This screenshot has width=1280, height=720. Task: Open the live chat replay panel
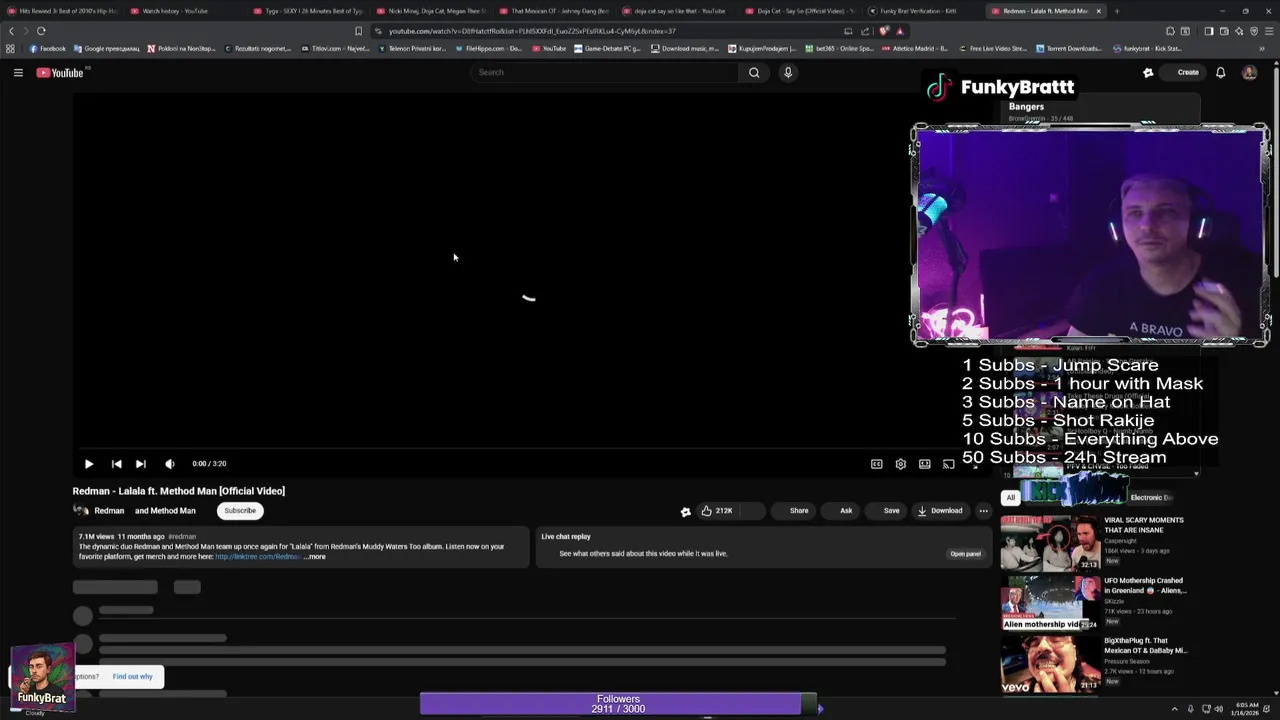[965, 554]
